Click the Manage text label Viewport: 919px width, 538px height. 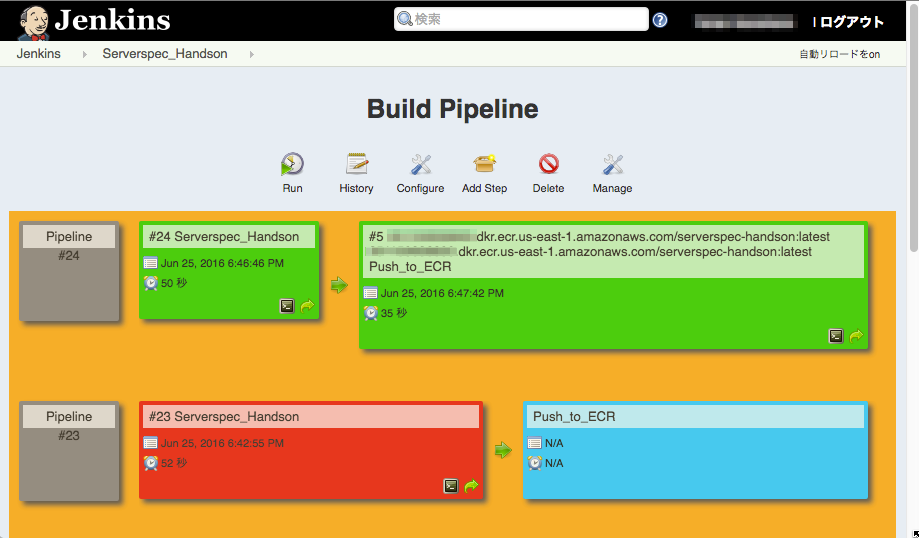click(x=612, y=188)
